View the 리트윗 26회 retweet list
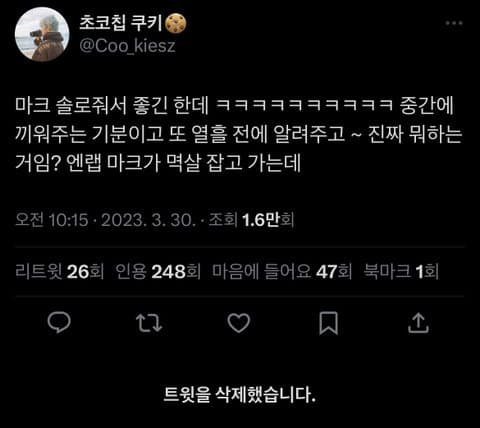Image resolution: width=480 pixels, height=428 pixels. click(60, 272)
